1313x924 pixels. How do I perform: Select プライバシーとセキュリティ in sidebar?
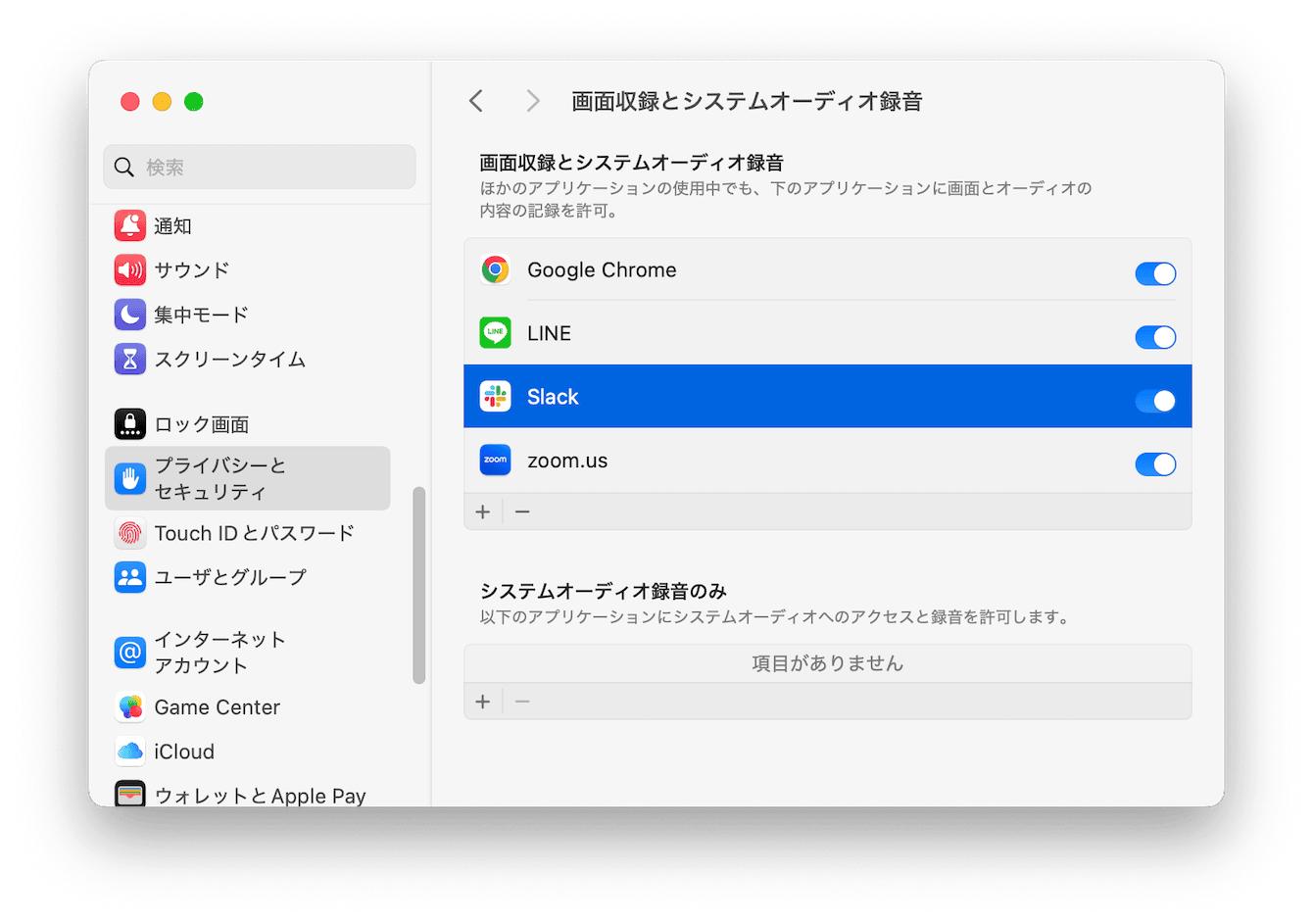click(247, 478)
